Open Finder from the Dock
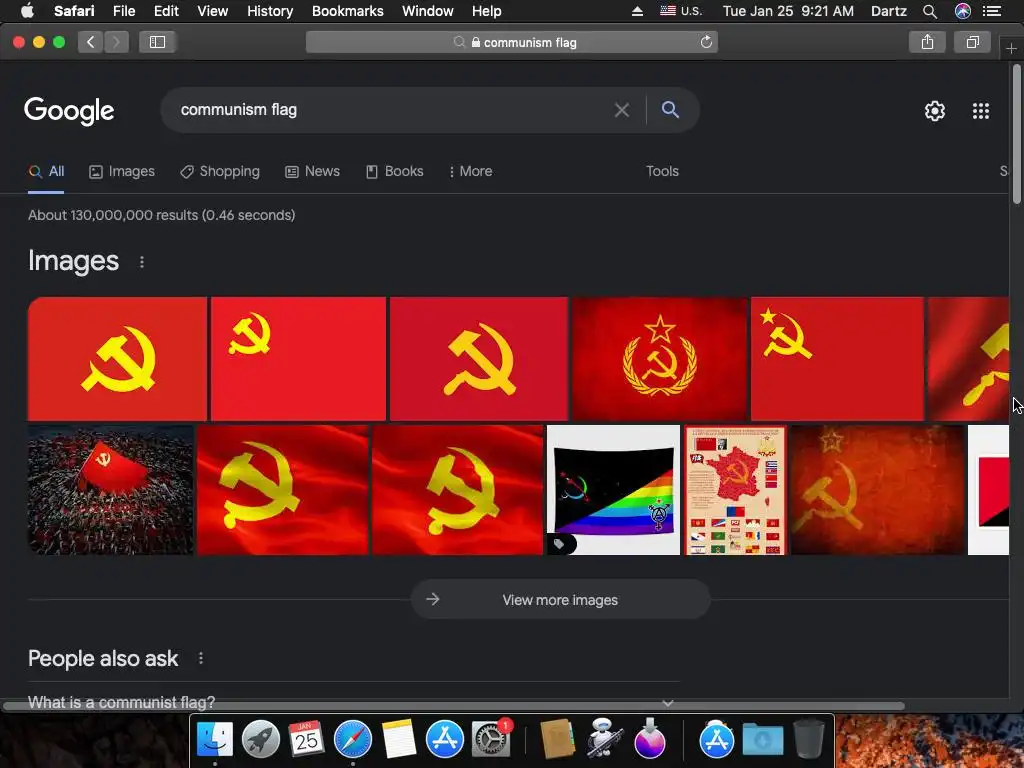The height and width of the screenshot is (768, 1024). (x=215, y=740)
